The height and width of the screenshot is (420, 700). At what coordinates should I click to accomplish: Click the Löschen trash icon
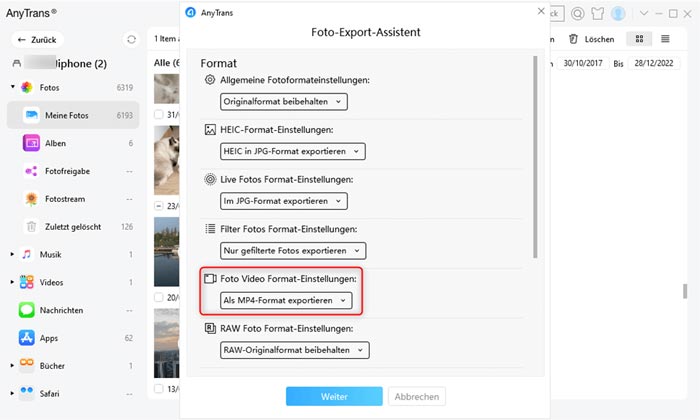(573, 39)
